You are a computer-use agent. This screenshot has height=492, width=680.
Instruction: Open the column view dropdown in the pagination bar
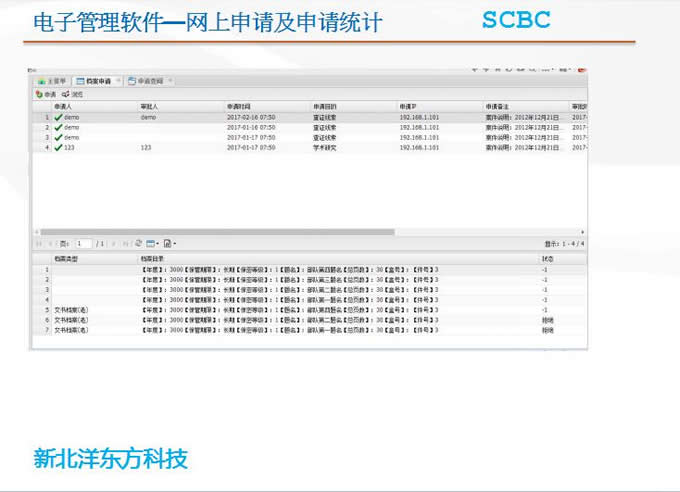point(153,243)
